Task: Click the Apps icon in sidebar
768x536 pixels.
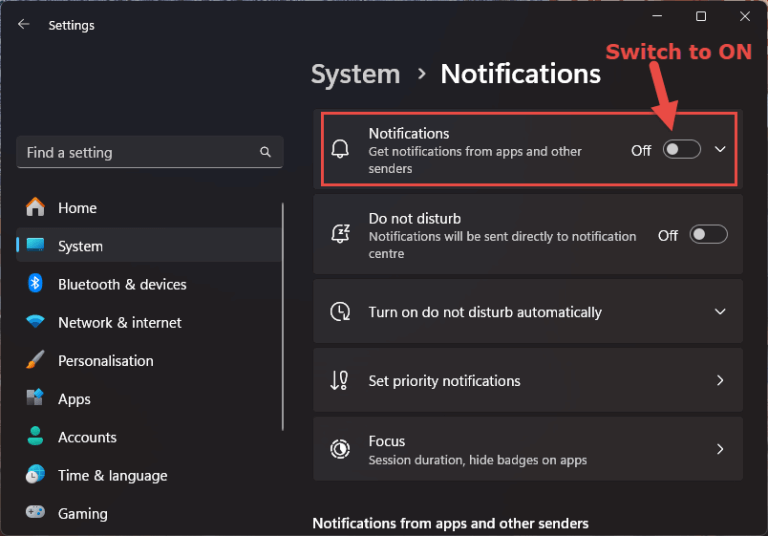Action: 35,398
